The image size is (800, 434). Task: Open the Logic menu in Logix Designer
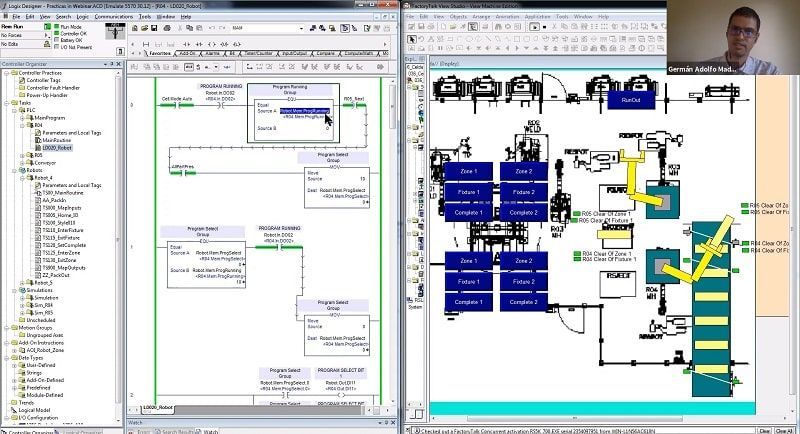(83, 17)
